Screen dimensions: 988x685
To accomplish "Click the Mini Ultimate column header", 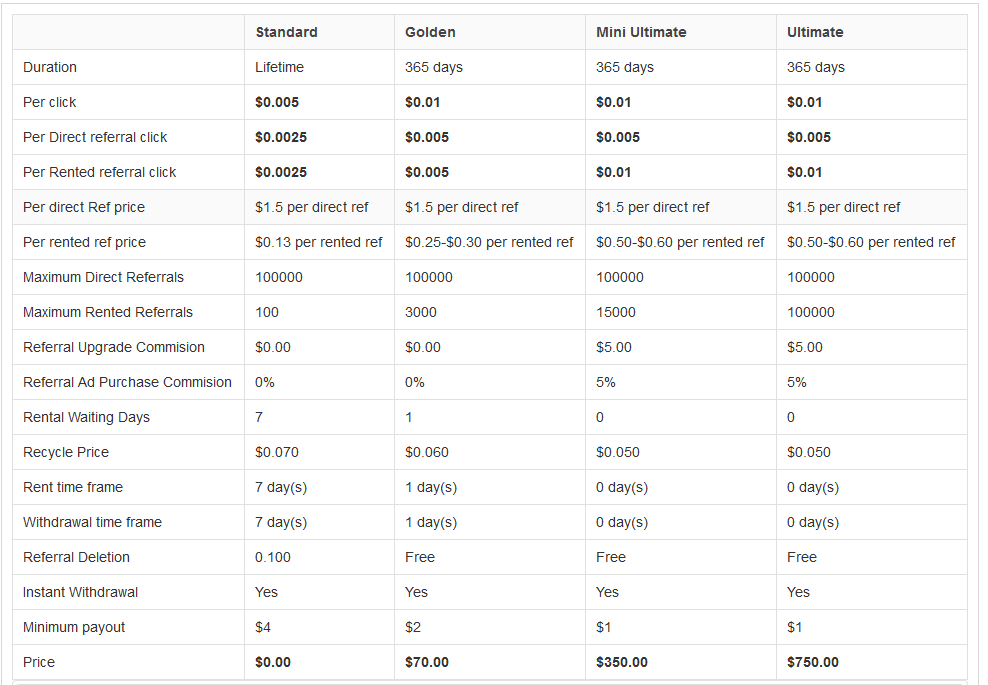I will tap(641, 32).
